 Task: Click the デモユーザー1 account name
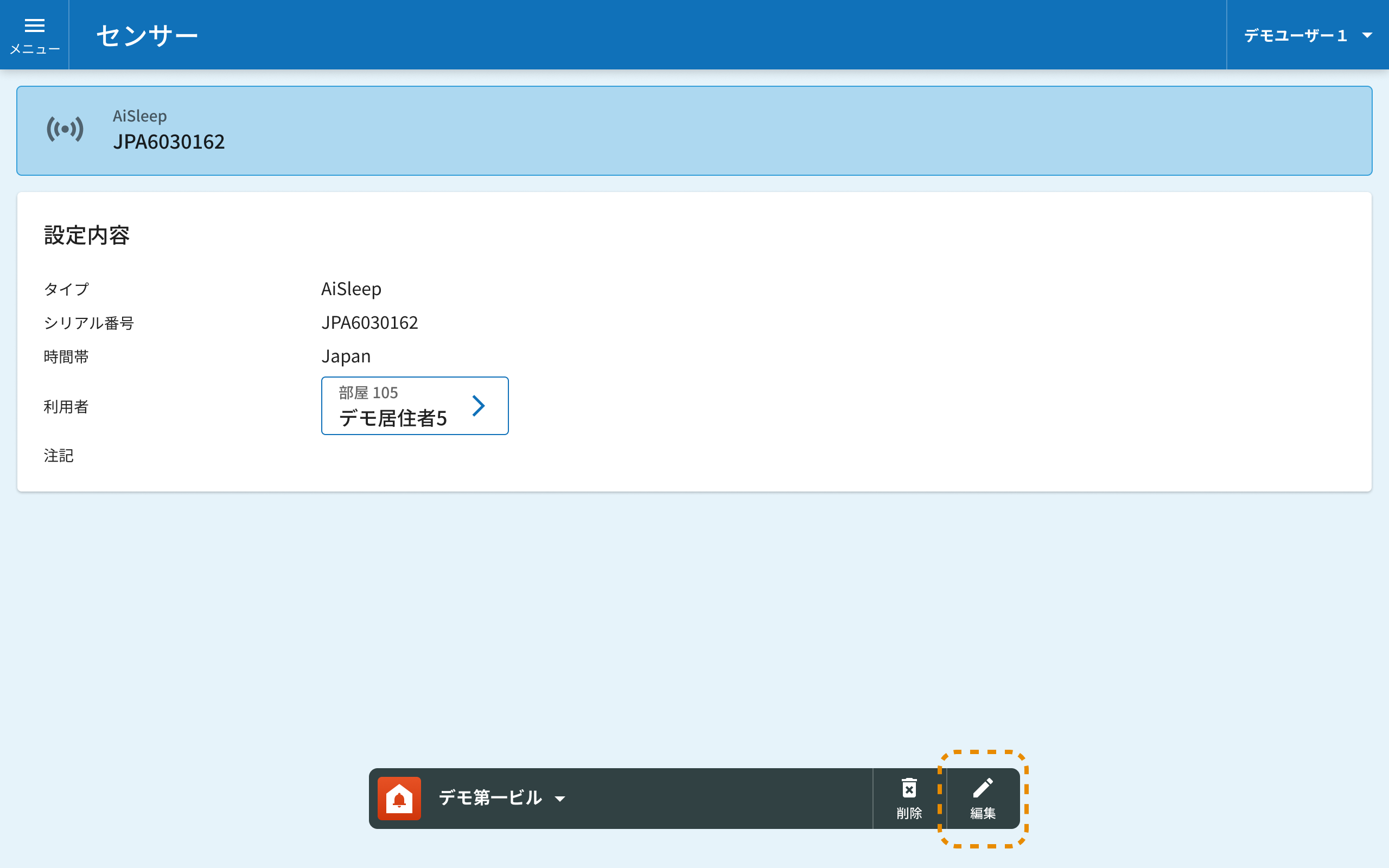tap(1295, 36)
